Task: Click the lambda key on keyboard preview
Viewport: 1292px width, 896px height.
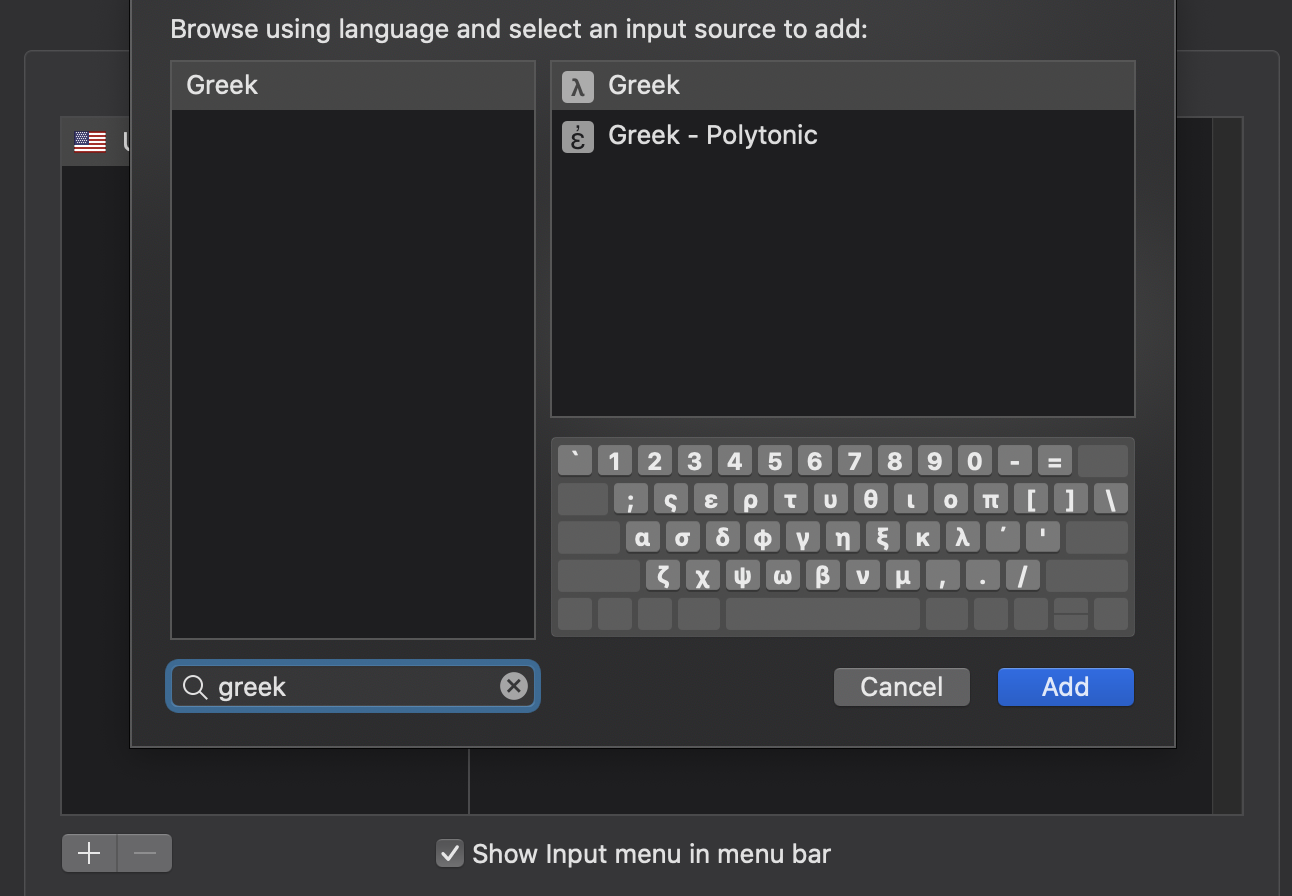Action: point(963,537)
